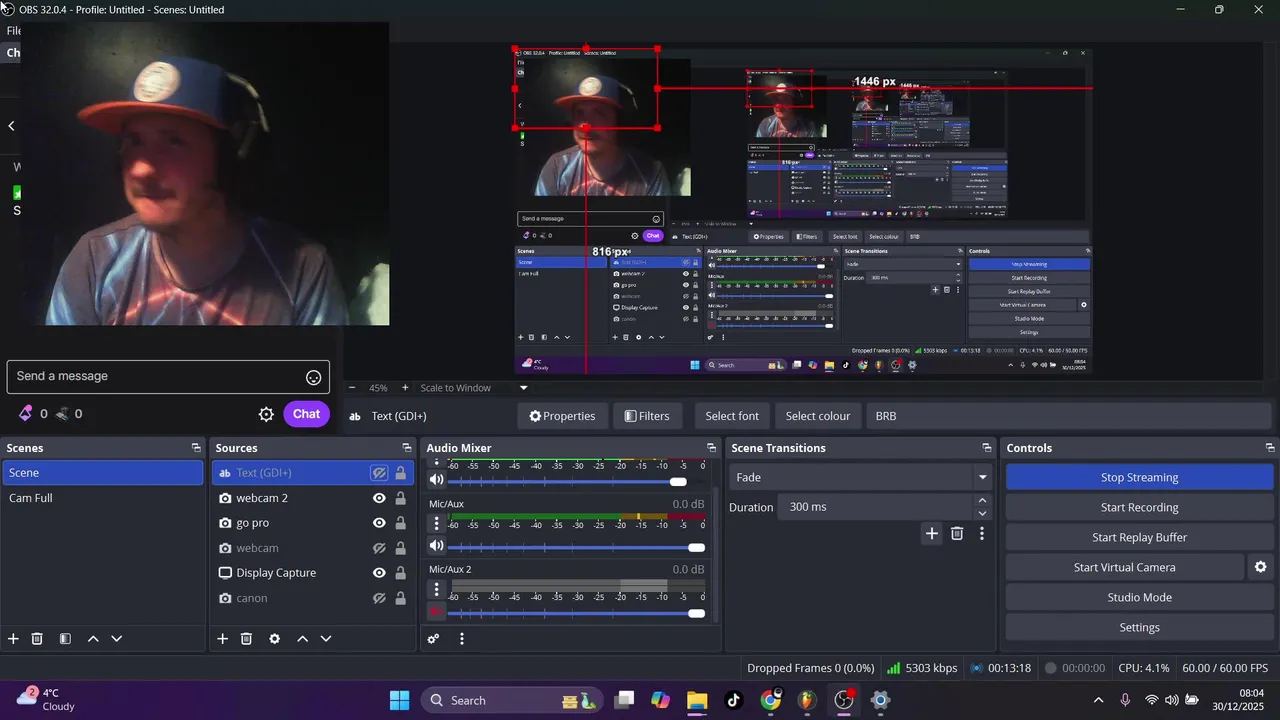Screen dimensions: 1280x720
Task: Move the scene up using the Scenes arrow
Action: click(93, 638)
